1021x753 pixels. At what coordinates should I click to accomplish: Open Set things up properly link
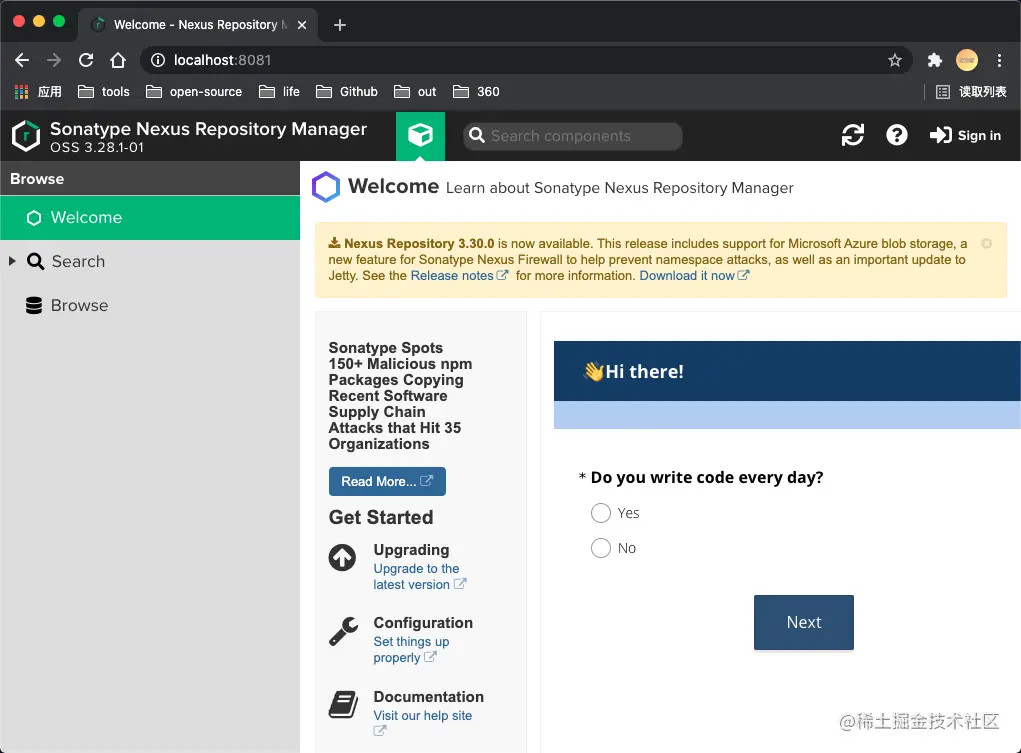click(x=411, y=649)
